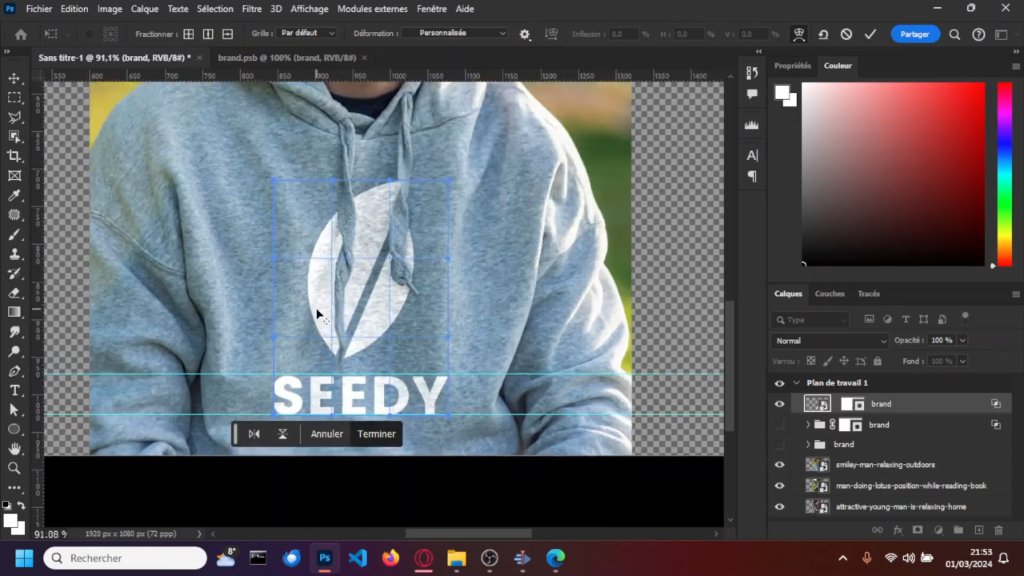Viewport: 1024px width, 576px height.
Task: Open the Opacité value dropdown arrow
Action: click(x=962, y=340)
